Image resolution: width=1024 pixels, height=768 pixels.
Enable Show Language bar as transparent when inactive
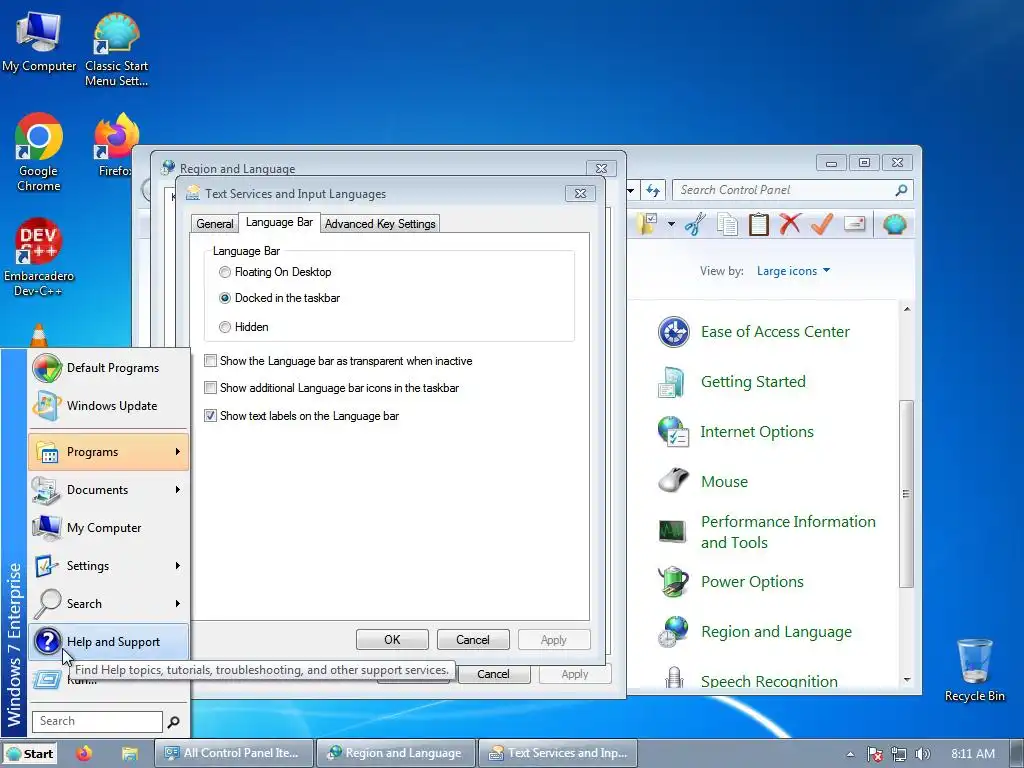210,360
